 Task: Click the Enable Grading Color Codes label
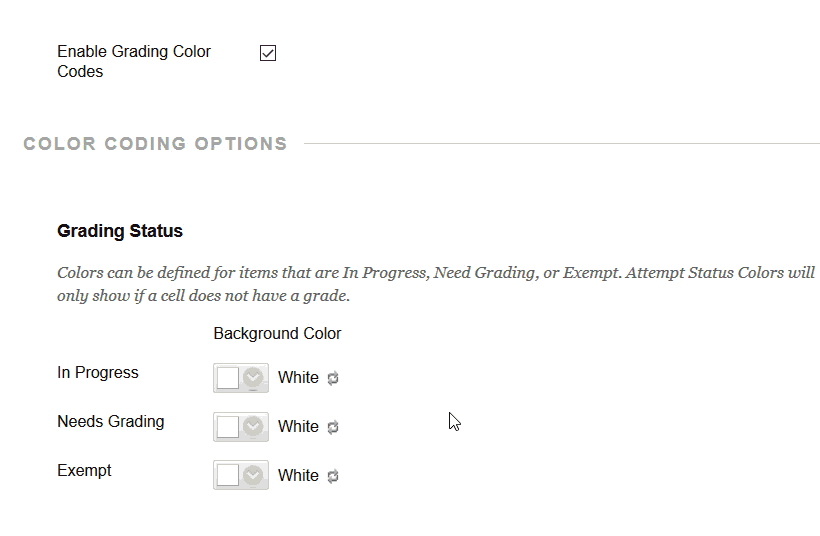pyautogui.click(x=134, y=61)
